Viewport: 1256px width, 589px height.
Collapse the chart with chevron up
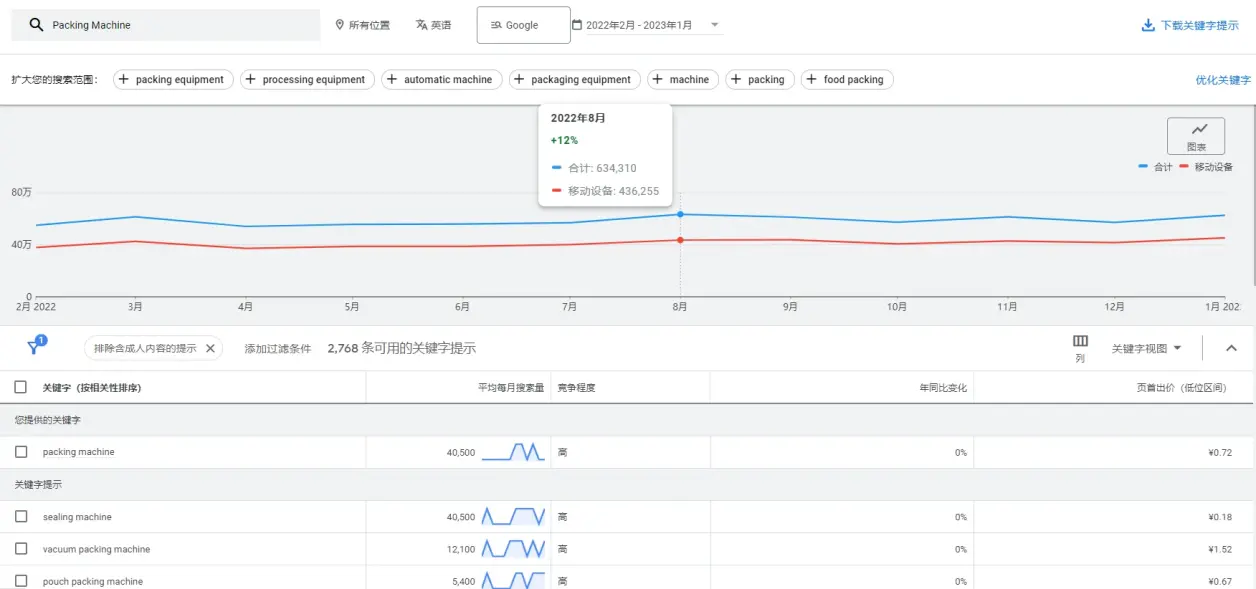[1231, 348]
